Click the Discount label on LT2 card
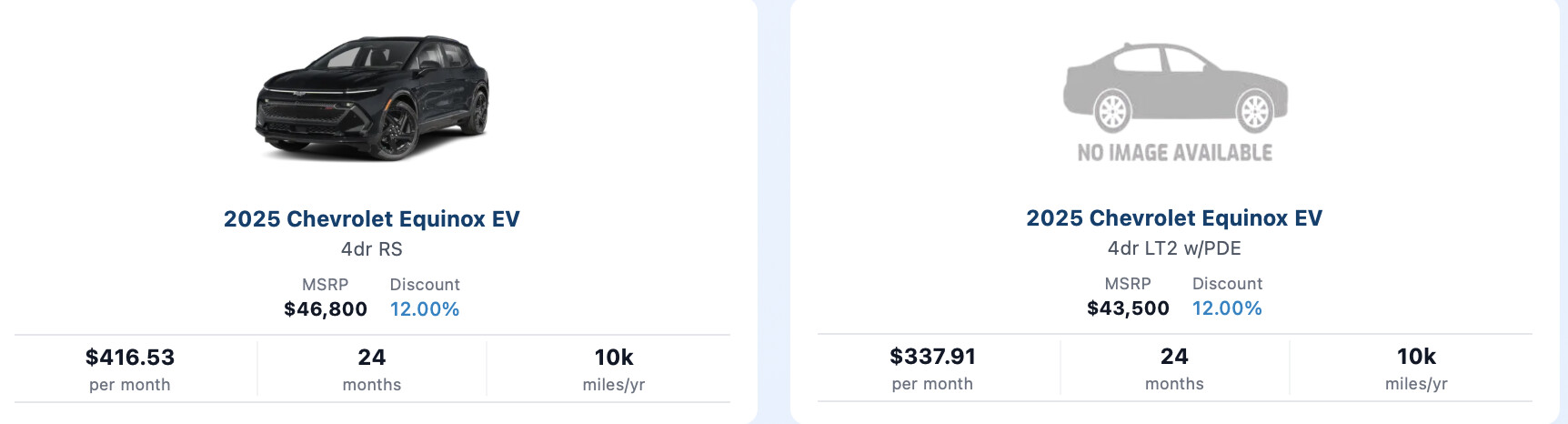Screen dimensions: 1568x424 tap(1227, 284)
